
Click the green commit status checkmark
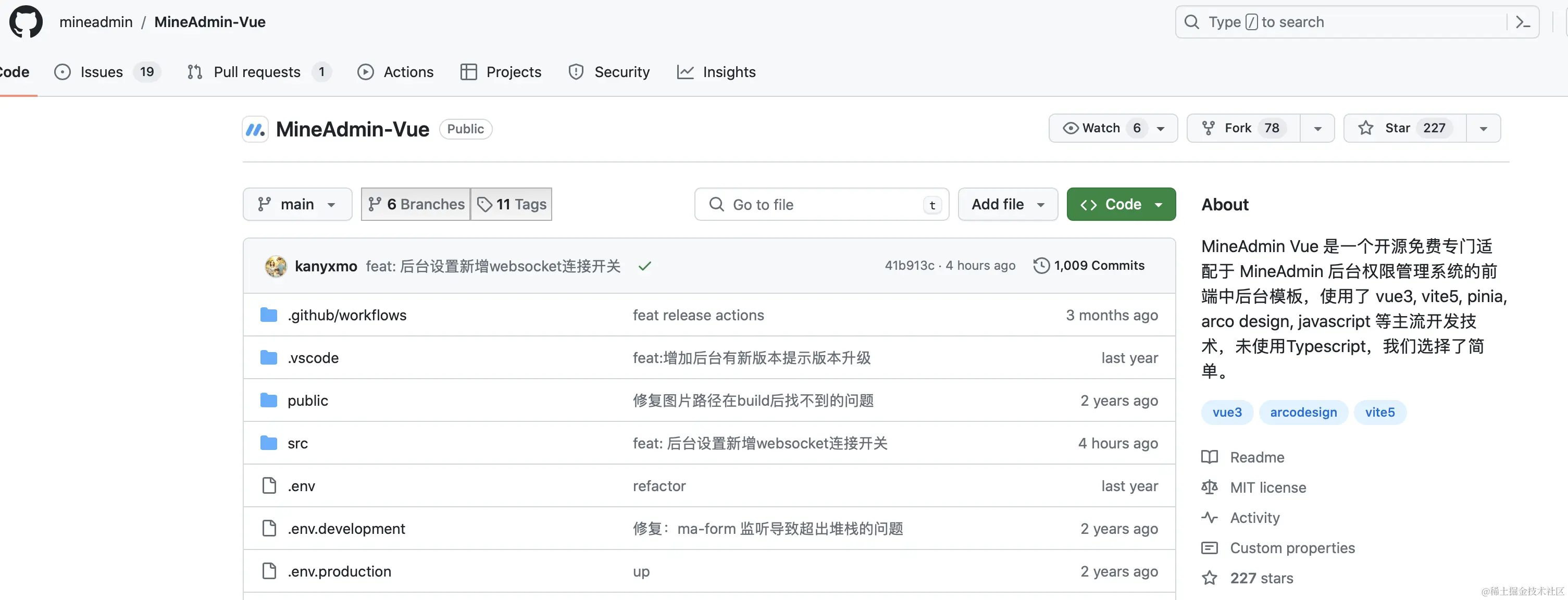[644, 266]
